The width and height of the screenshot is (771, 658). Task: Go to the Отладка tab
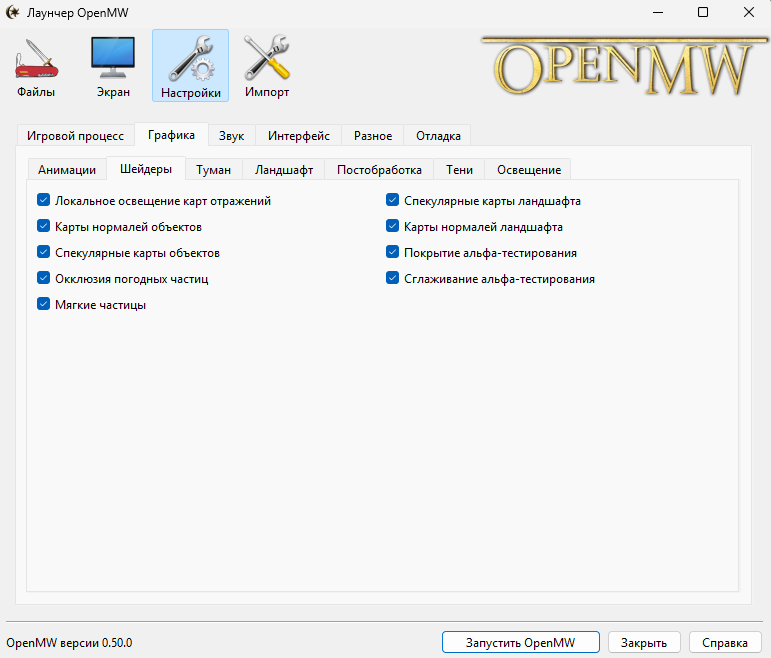pos(438,136)
